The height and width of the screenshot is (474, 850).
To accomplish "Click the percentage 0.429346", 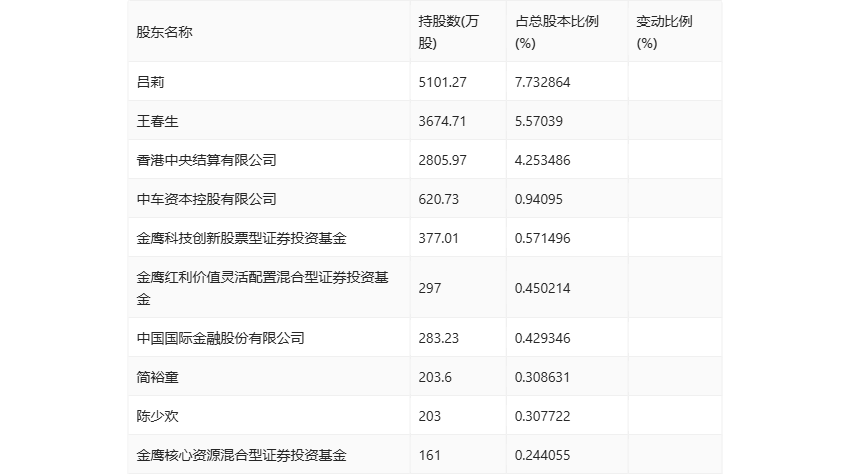I will [x=543, y=338].
